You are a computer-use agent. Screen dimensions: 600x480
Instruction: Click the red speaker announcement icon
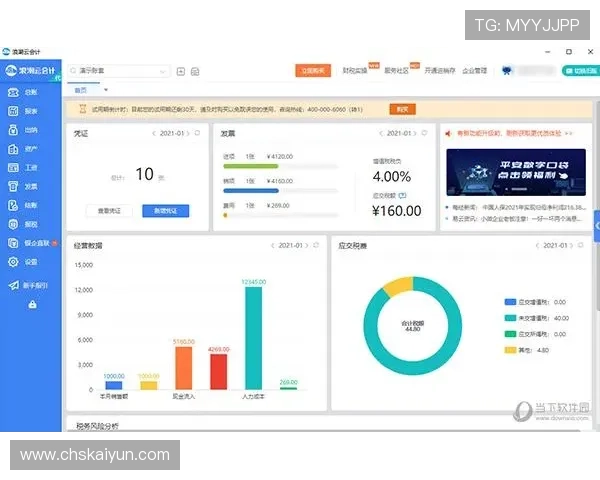coord(448,134)
